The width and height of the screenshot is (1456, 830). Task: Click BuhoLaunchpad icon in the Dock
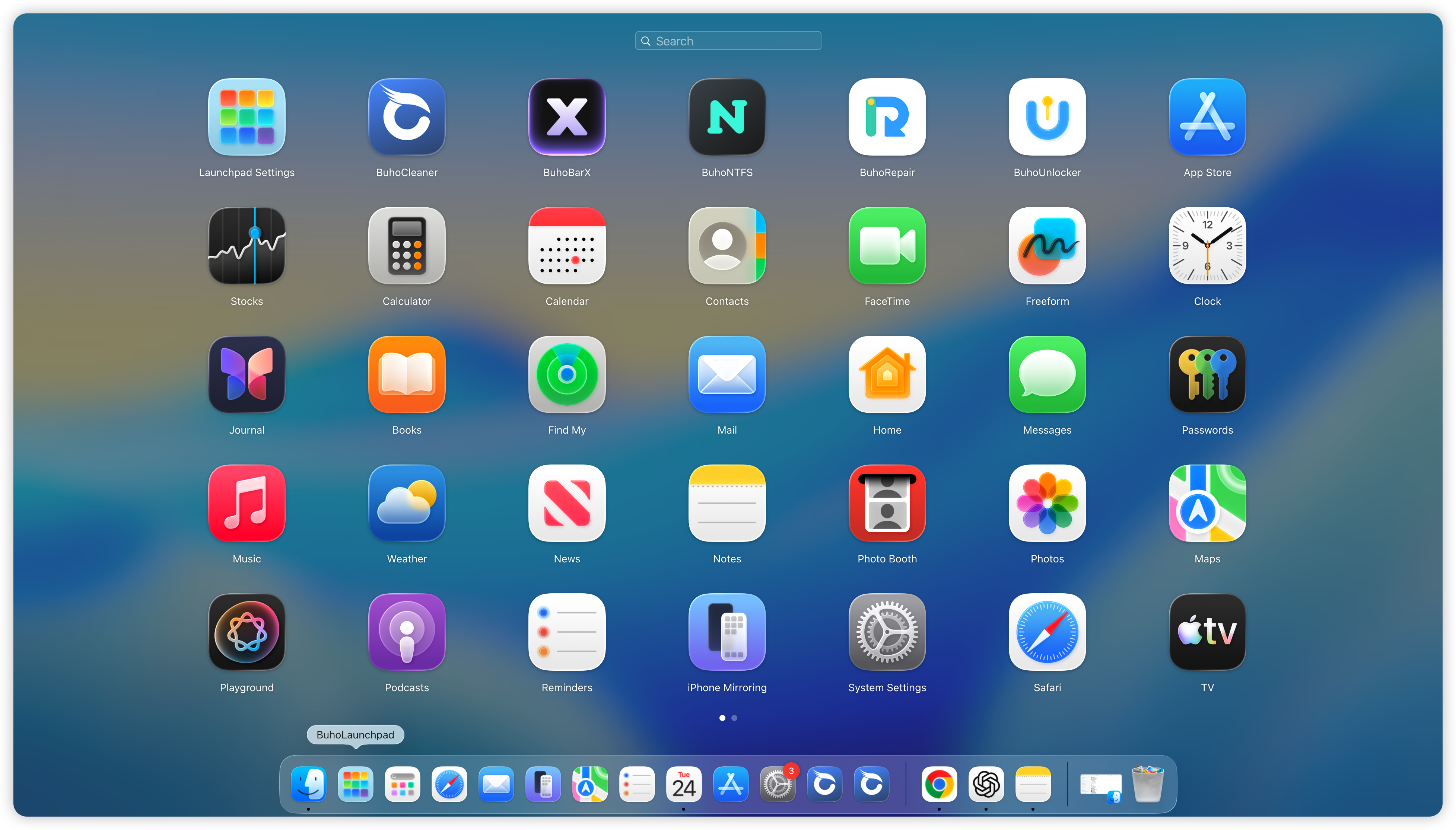[x=355, y=785]
